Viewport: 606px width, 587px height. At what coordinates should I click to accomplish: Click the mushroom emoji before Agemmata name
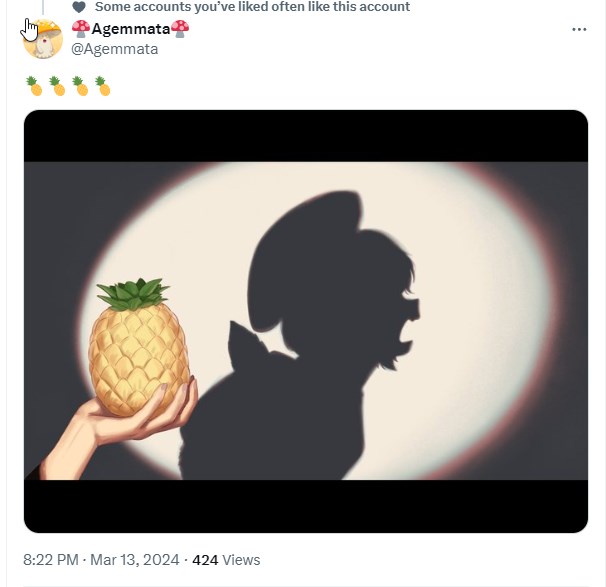(81, 29)
